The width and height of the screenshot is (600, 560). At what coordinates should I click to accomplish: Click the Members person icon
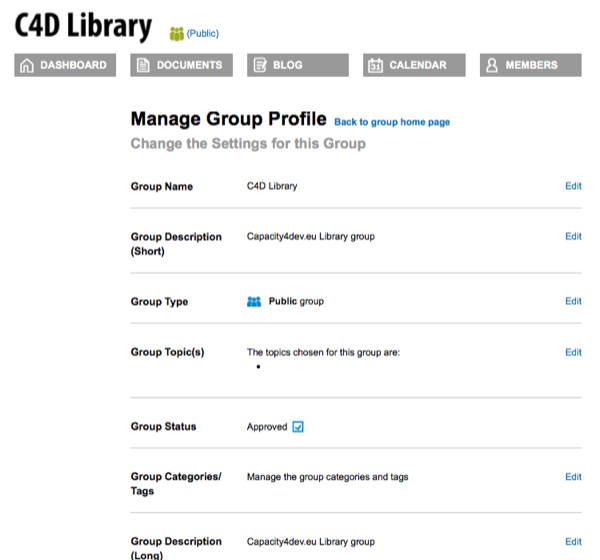(492, 65)
